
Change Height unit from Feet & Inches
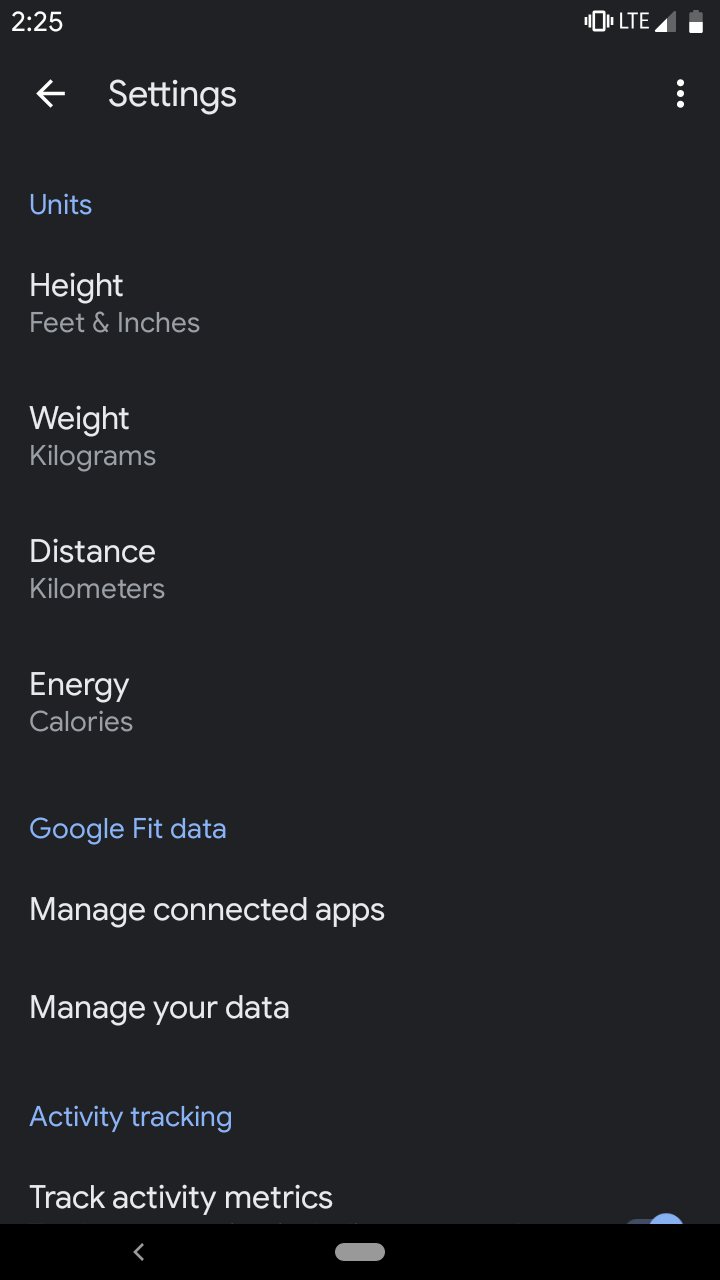coord(360,303)
